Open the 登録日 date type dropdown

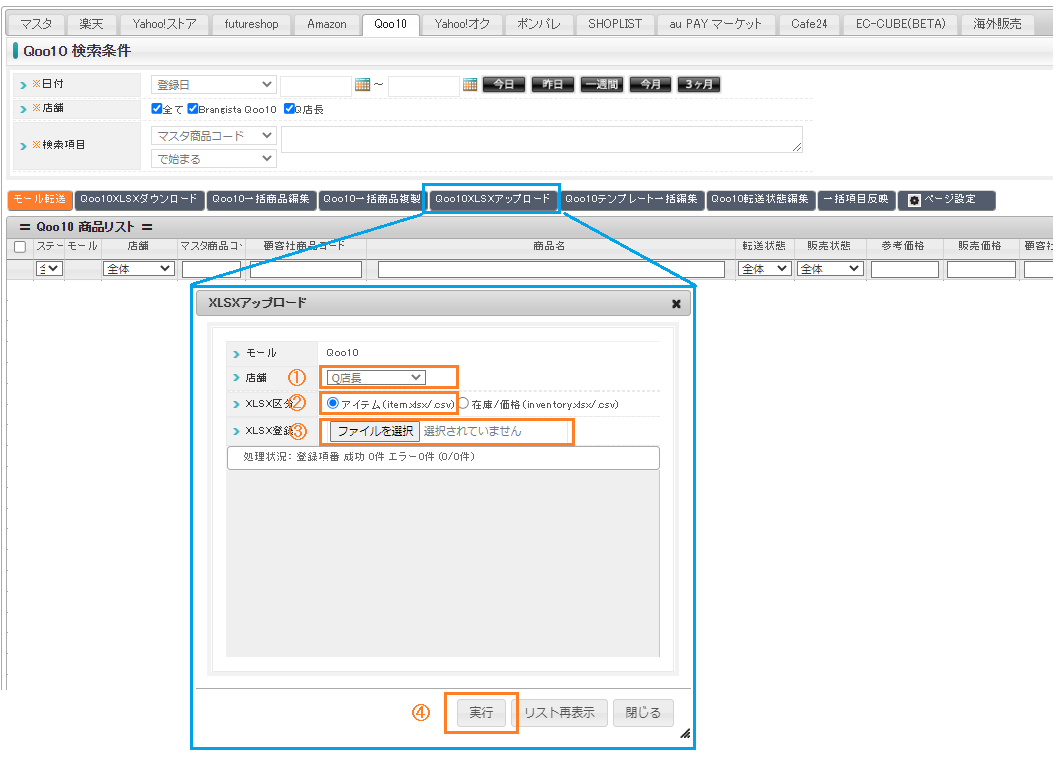click(x=214, y=85)
